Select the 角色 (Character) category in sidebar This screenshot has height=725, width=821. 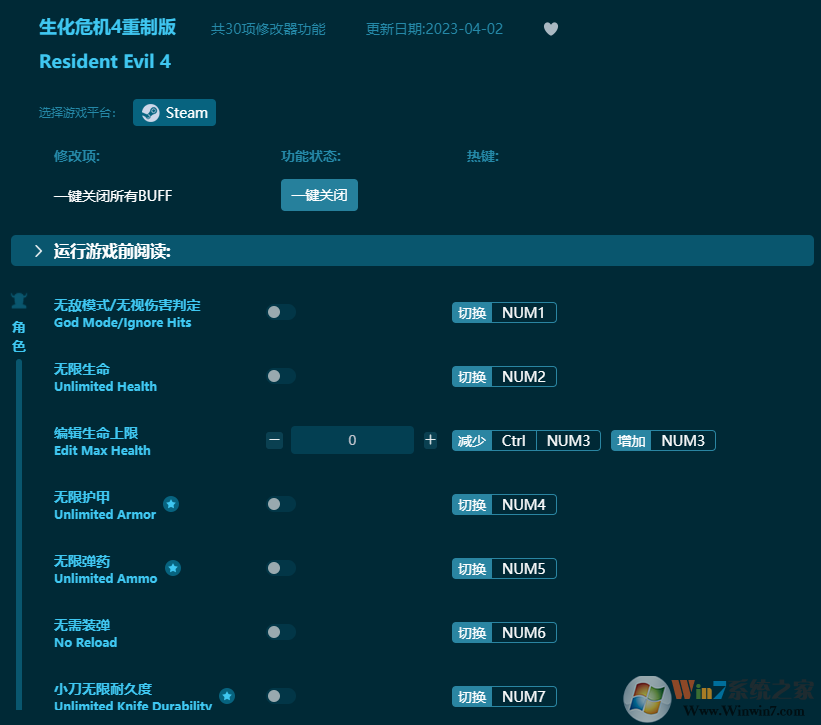pos(18,335)
